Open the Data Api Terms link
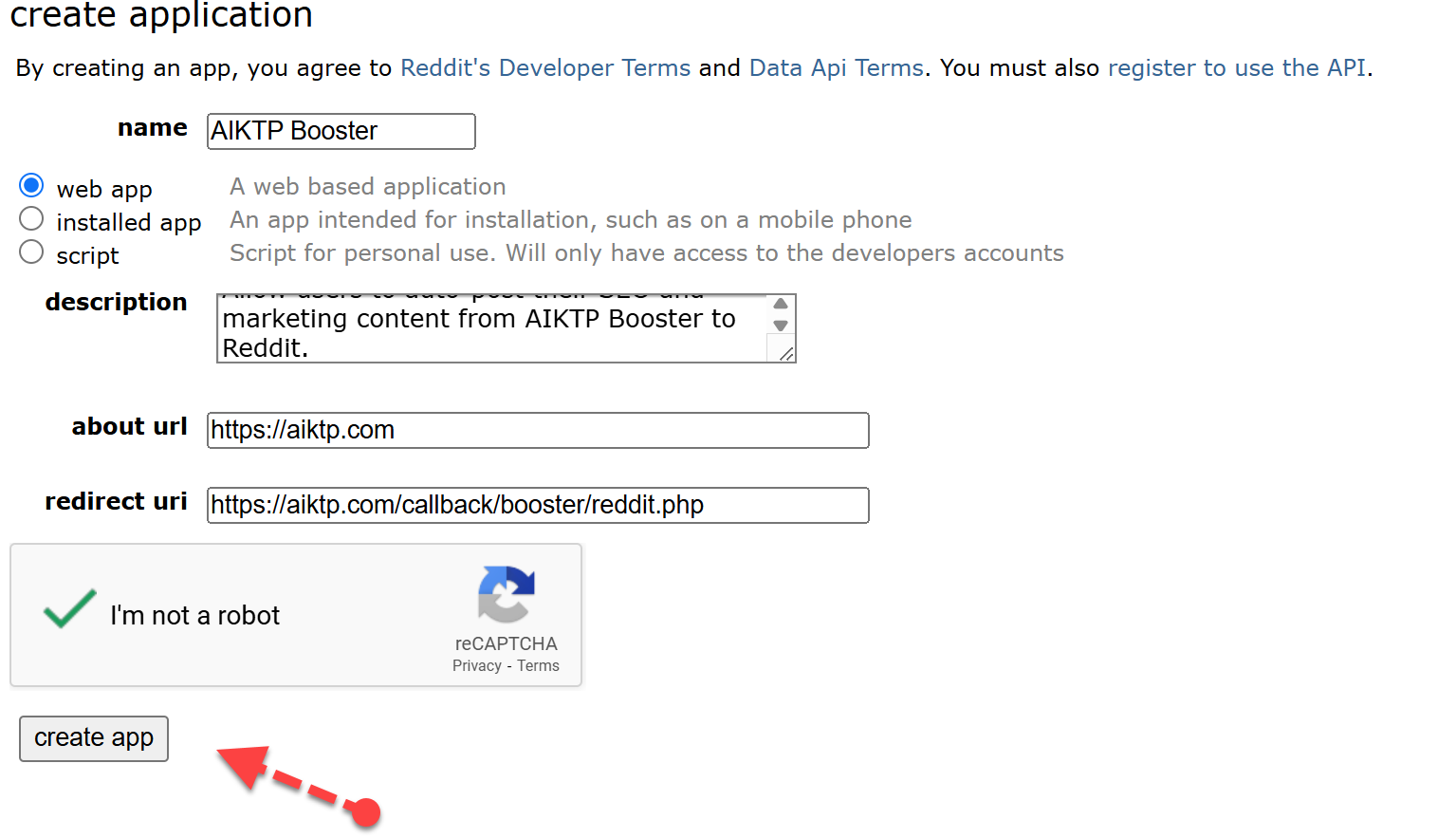Image resolution: width=1456 pixels, height=838 pixels. [x=836, y=68]
